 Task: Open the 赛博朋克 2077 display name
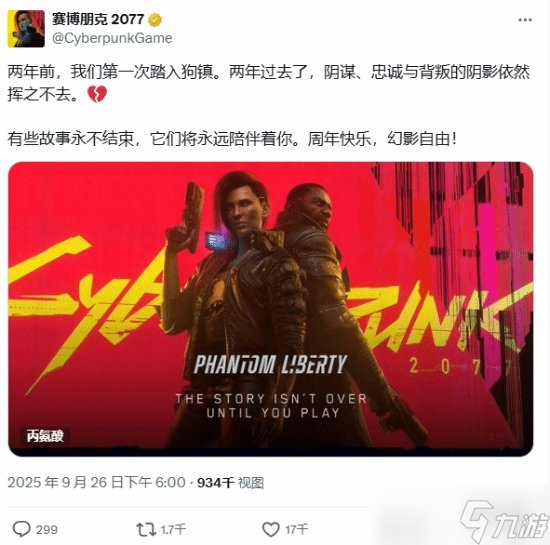click(x=98, y=19)
